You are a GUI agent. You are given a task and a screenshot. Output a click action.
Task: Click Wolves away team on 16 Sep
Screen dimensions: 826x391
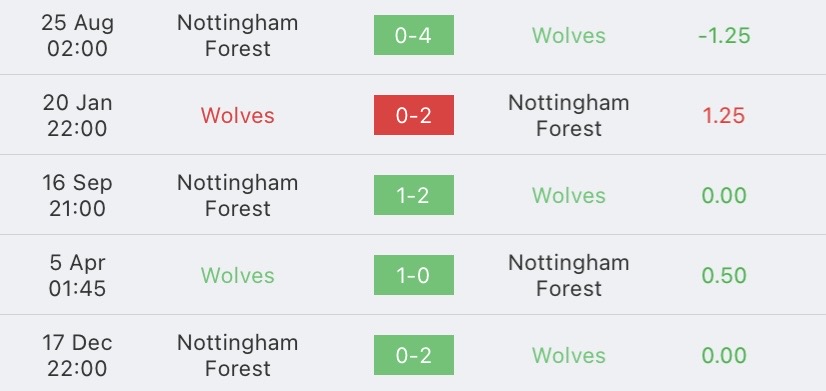pyautogui.click(x=568, y=196)
